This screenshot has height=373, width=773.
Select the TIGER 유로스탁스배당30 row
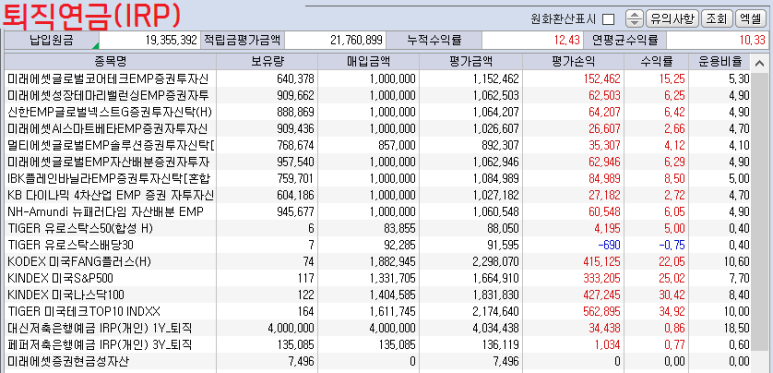tap(377, 245)
